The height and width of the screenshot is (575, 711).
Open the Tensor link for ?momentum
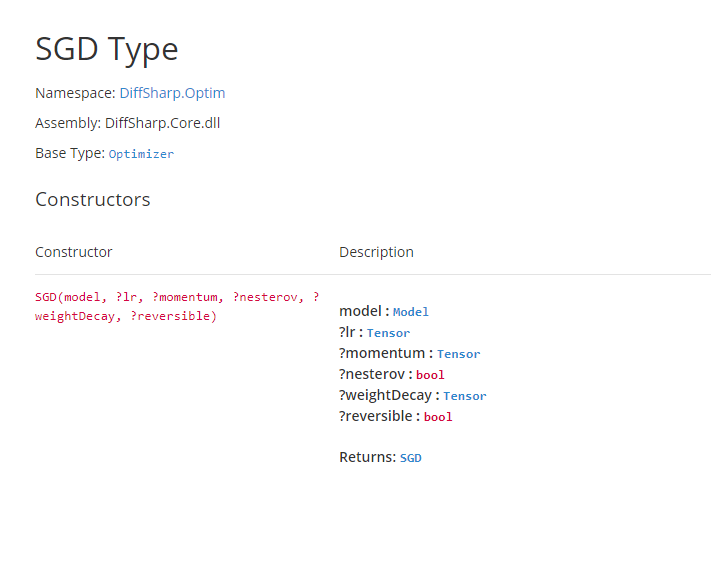pos(458,354)
